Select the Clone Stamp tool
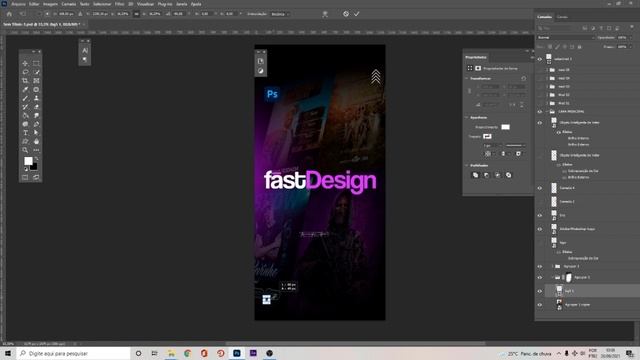This screenshot has width=640, height=360. (x=36, y=98)
